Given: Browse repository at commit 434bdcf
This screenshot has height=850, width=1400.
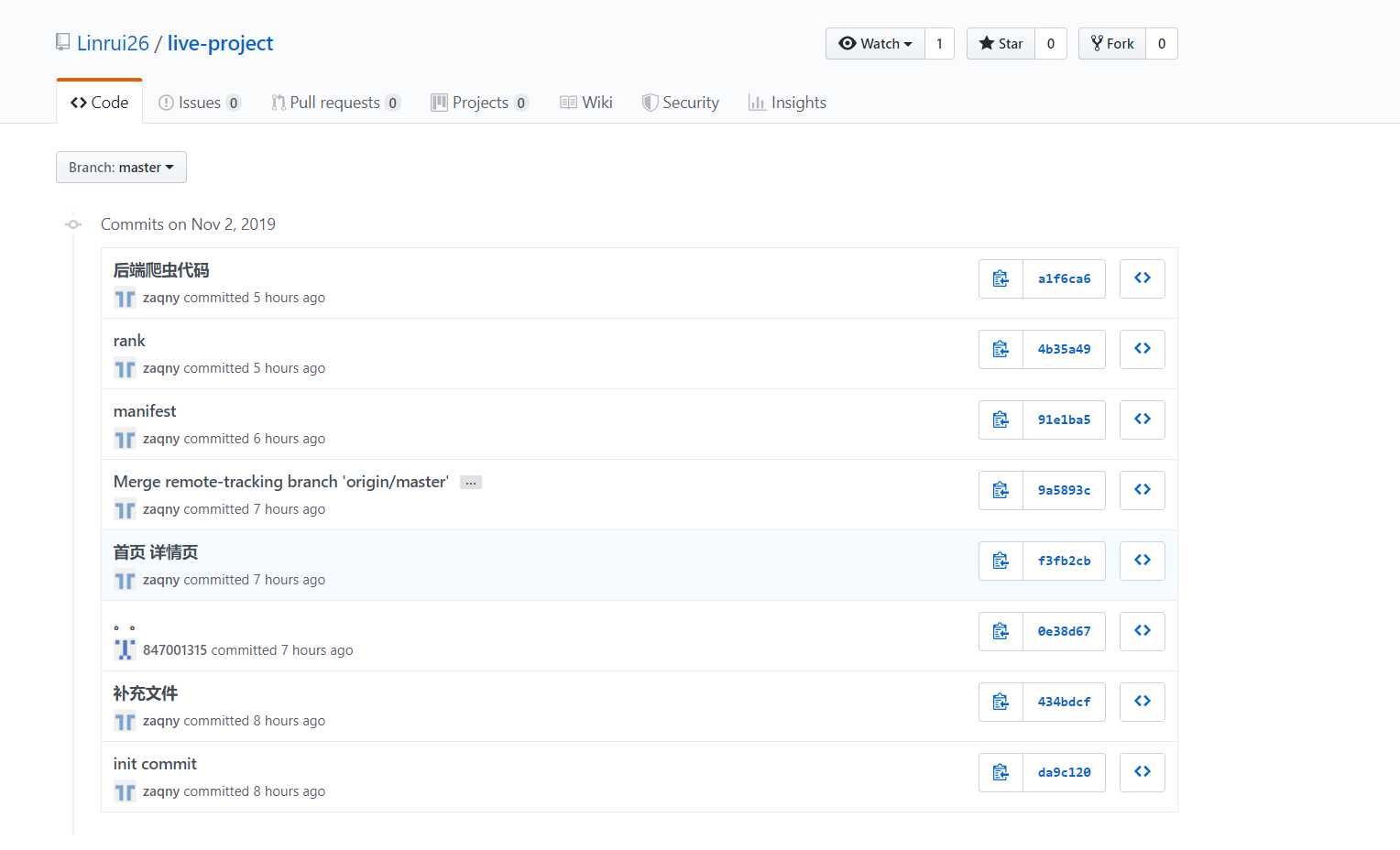Looking at the screenshot, I should pyautogui.click(x=1142, y=702).
